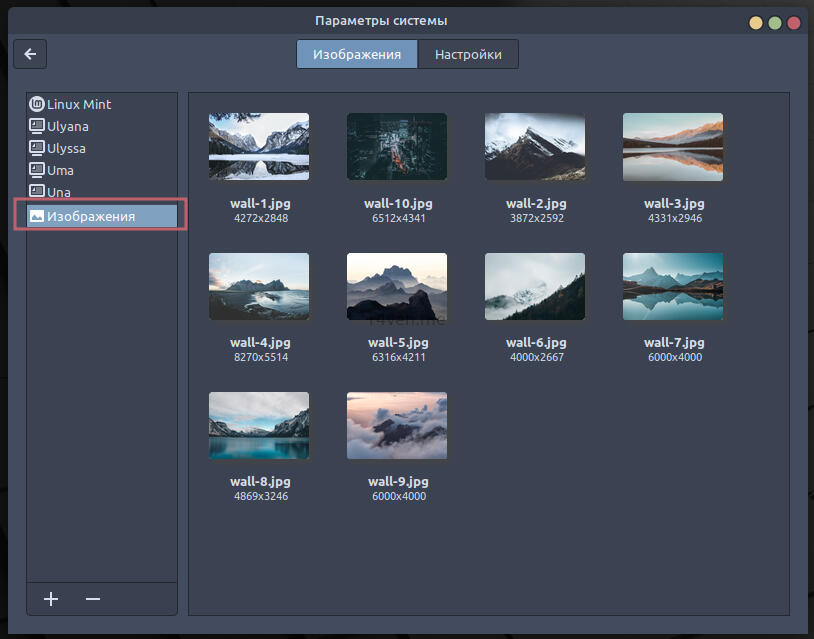Click the back arrow button
This screenshot has width=814, height=639.
pyautogui.click(x=30, y=54)
